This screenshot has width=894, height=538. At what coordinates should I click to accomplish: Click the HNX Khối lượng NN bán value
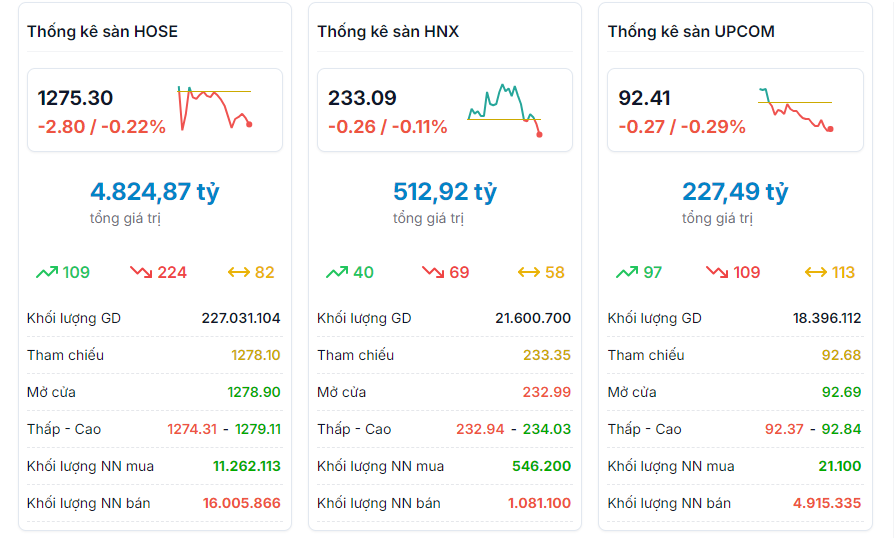tap(540, 503)
